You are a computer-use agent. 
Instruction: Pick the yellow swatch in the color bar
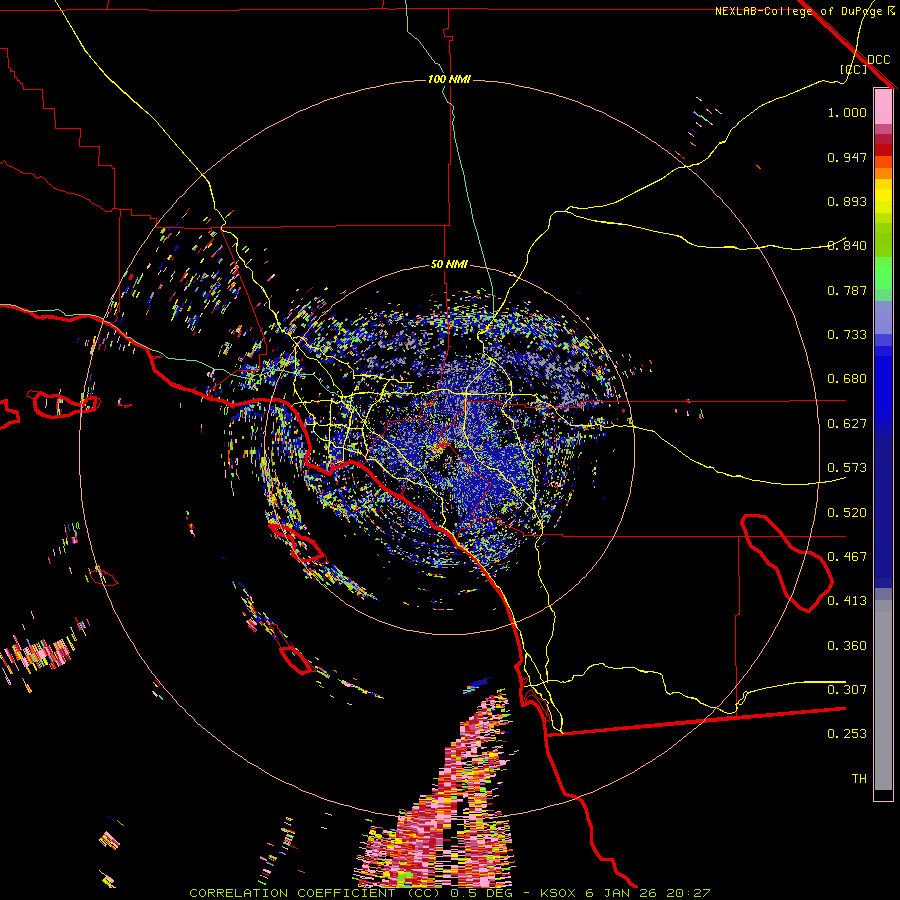coord(883,196)
